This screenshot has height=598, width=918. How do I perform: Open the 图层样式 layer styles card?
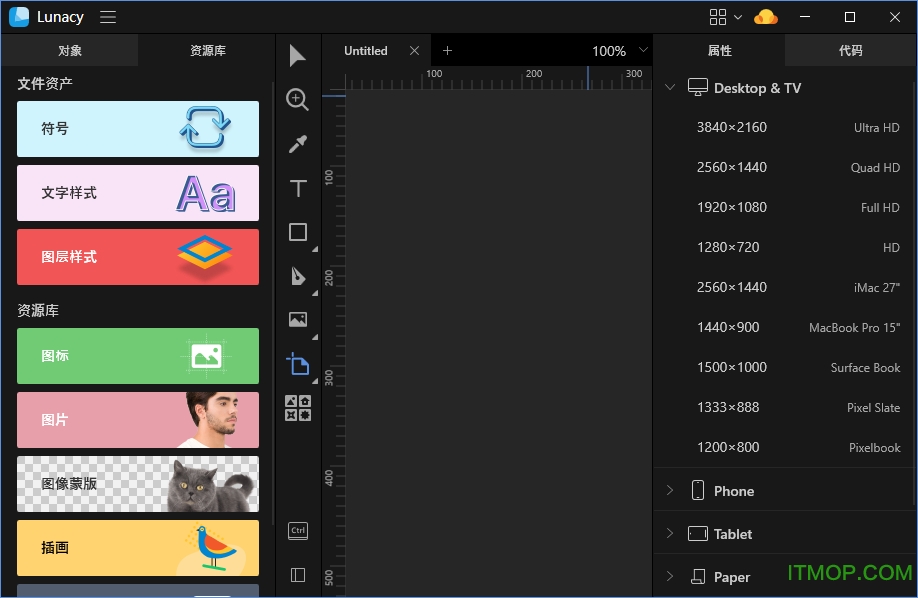point(138,257)
